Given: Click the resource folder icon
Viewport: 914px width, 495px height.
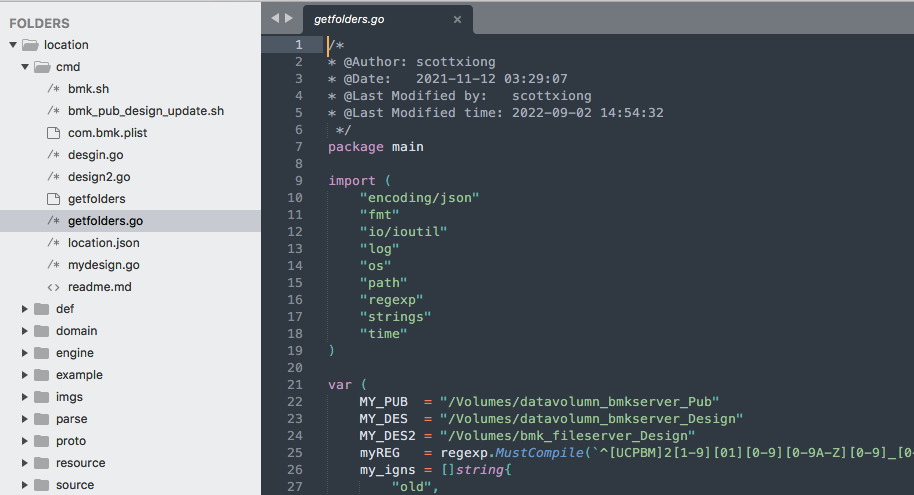Looking at the screenshot, I should pos(41,463).
